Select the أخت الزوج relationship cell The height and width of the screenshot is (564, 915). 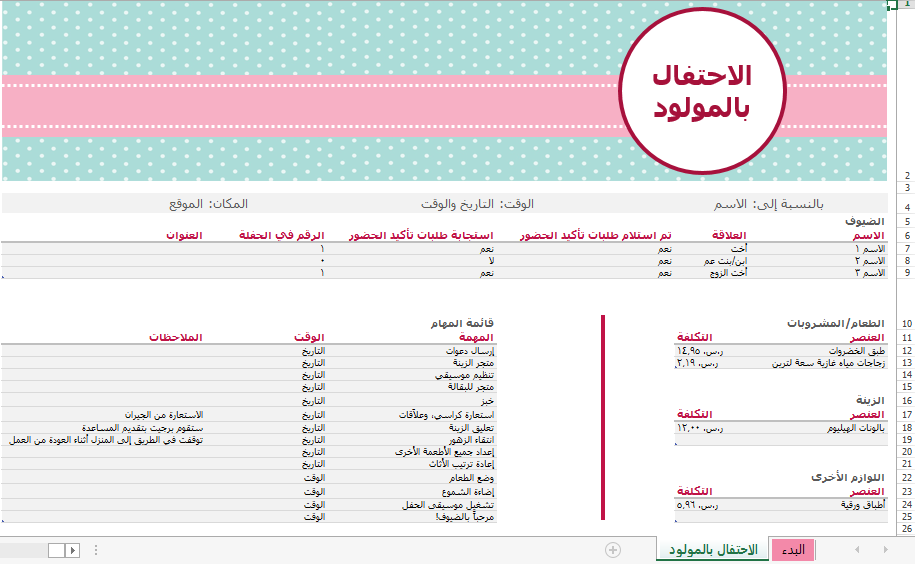point(728,272)
